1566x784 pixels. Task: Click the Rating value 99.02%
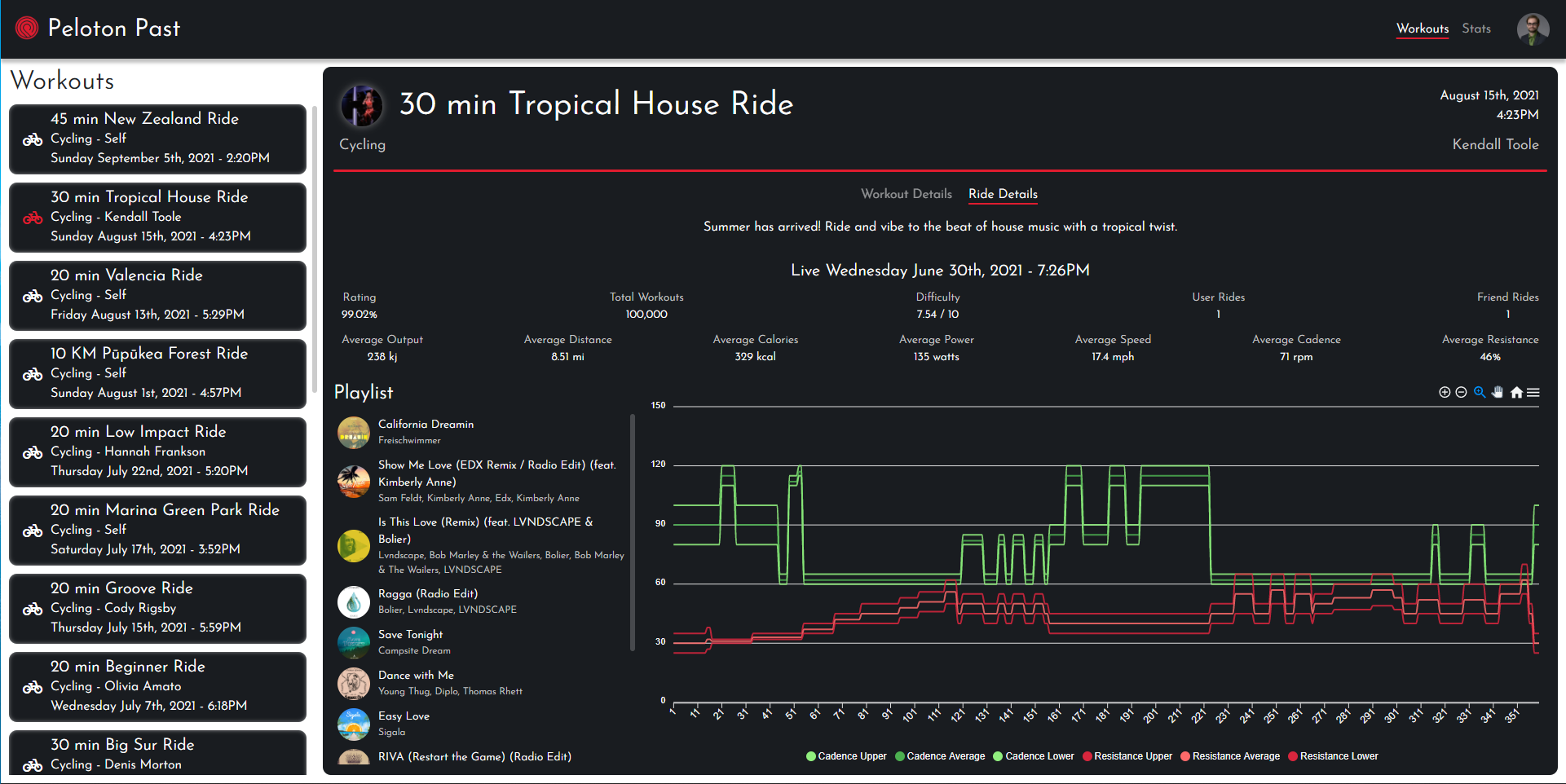(359, 315)
